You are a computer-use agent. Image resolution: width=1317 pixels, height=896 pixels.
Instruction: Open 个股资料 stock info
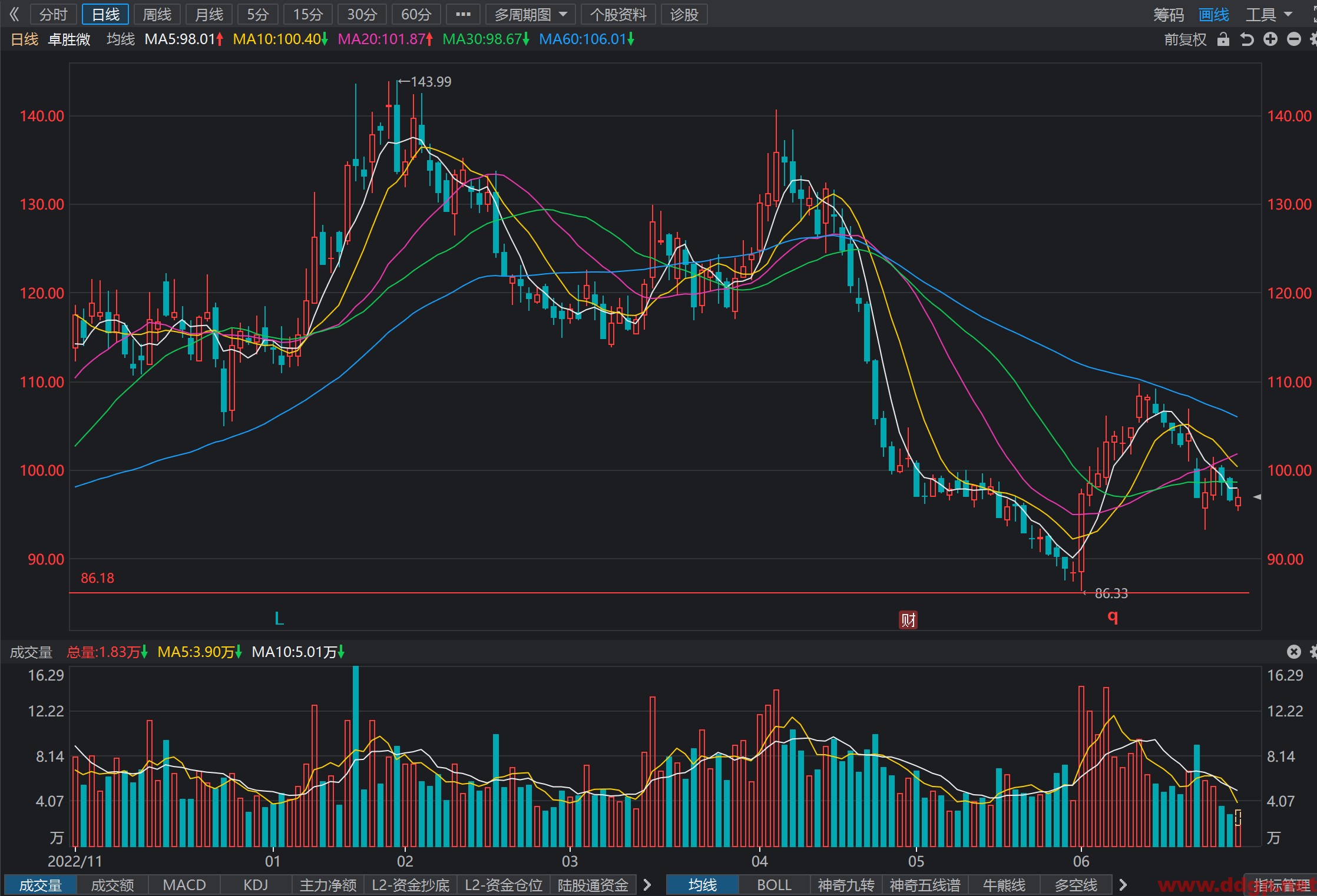coord(618,14)
